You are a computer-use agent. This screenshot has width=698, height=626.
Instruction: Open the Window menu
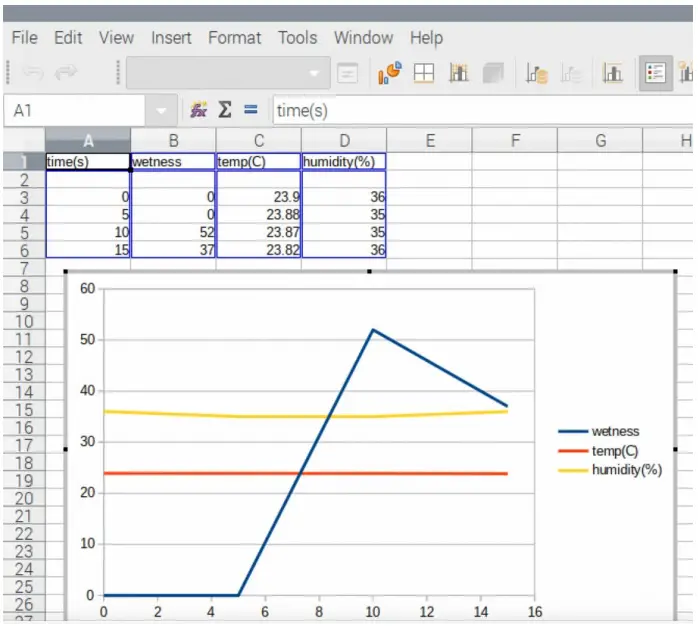tap(364, 38)
